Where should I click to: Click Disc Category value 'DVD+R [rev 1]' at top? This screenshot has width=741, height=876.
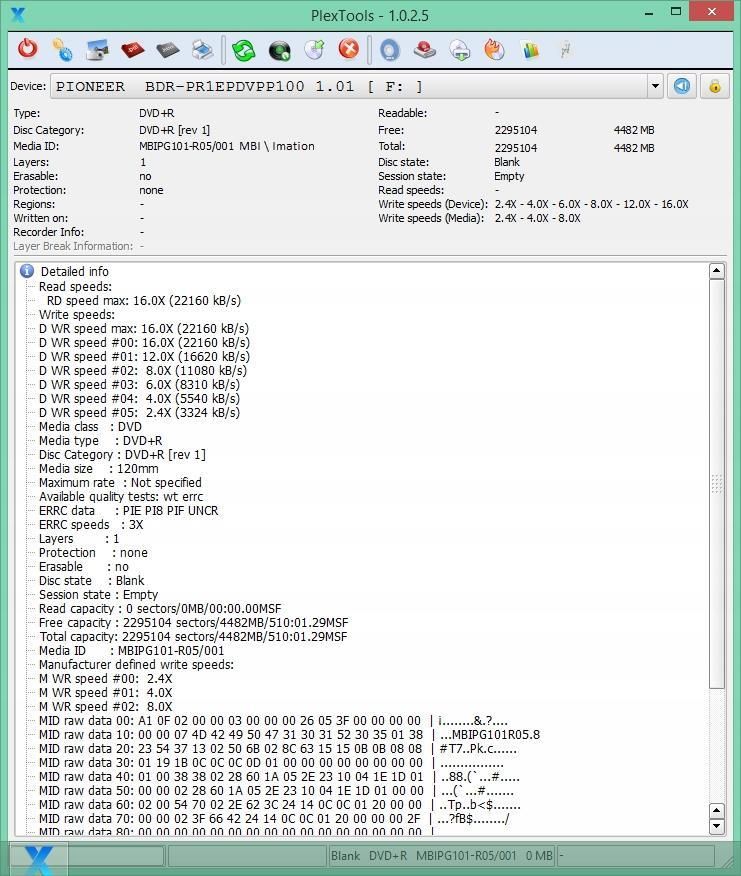pos(174,130)
